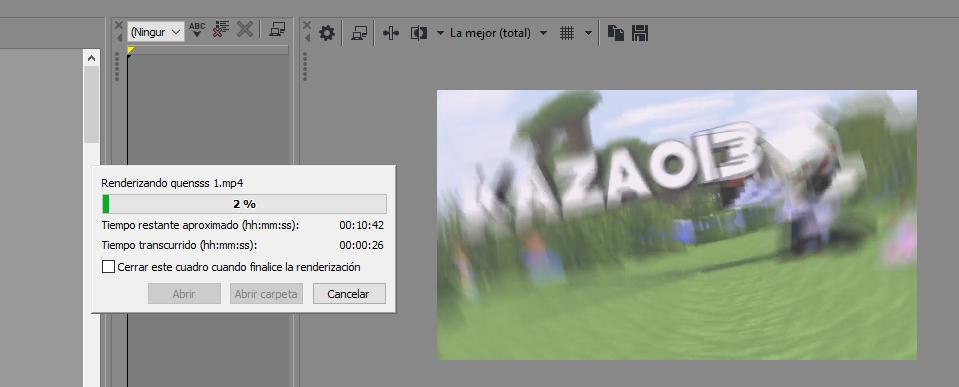The width and height of the screenshot is (959, 387).
Task: Click the vertical scrollbar thumb of the left panel
Action: pyautogui.click(x=91, y=105)
